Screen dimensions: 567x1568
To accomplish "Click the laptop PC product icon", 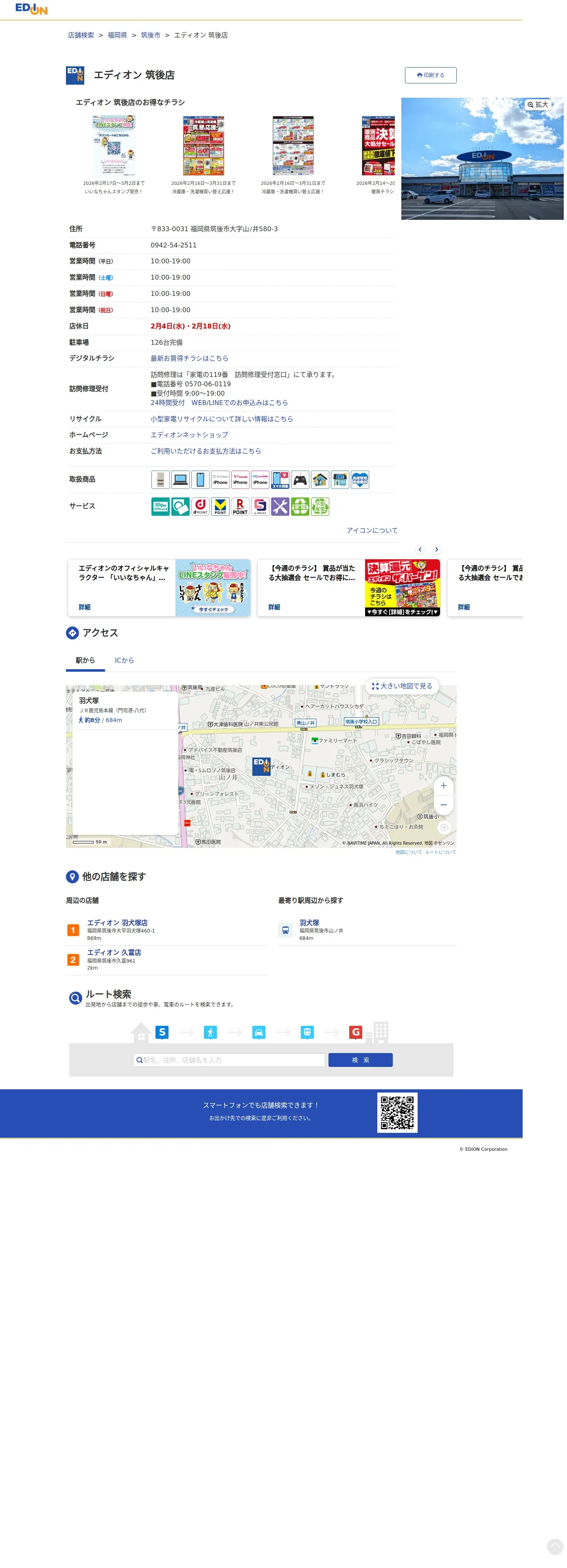I will click(x=181, y=480).
